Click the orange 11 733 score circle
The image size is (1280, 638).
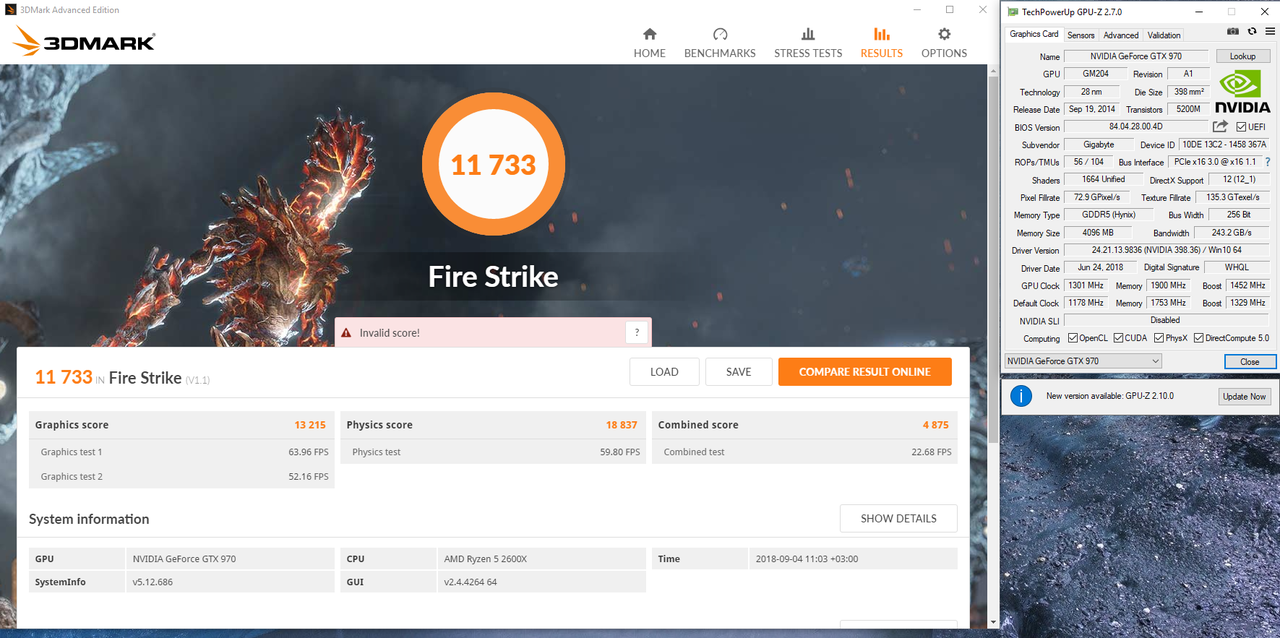[x=493, y=164]
